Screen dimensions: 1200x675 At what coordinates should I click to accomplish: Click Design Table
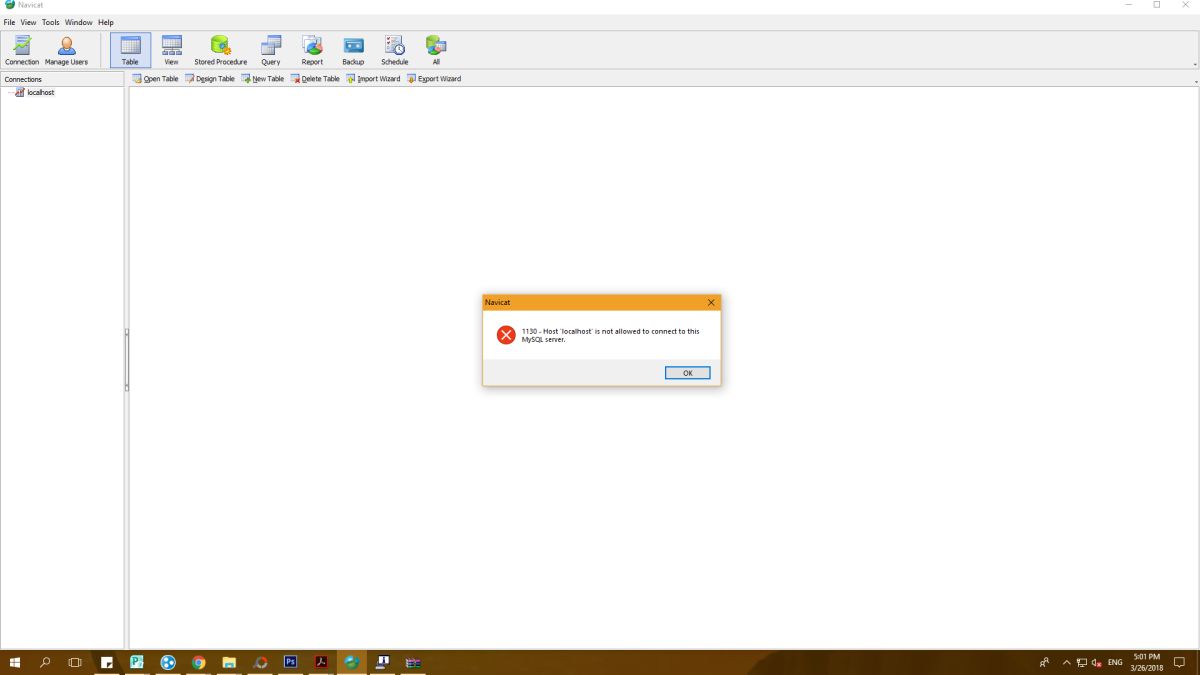(210, 79)
